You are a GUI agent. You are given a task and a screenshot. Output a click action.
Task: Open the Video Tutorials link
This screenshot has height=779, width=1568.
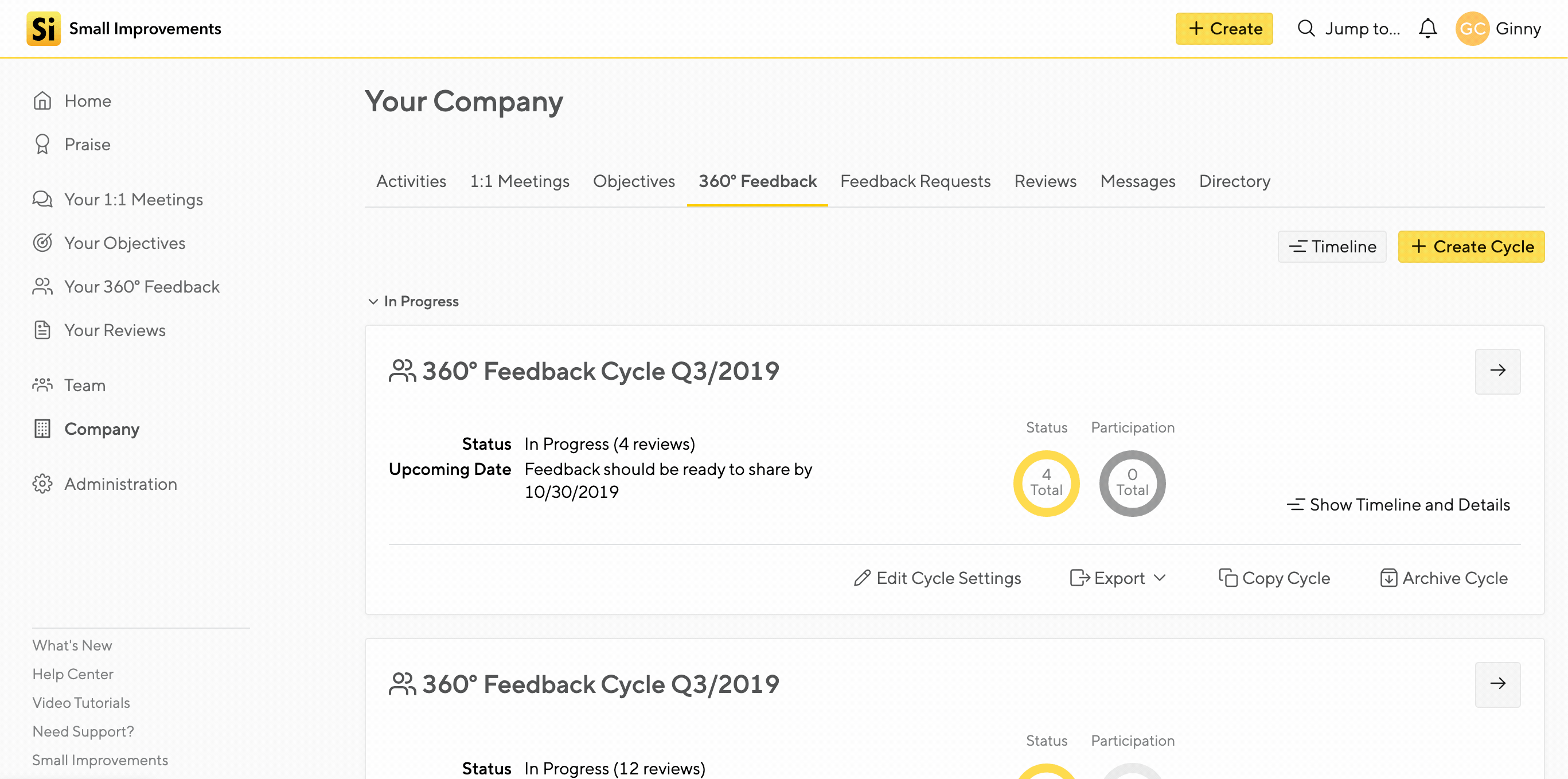tap(81, 702)
